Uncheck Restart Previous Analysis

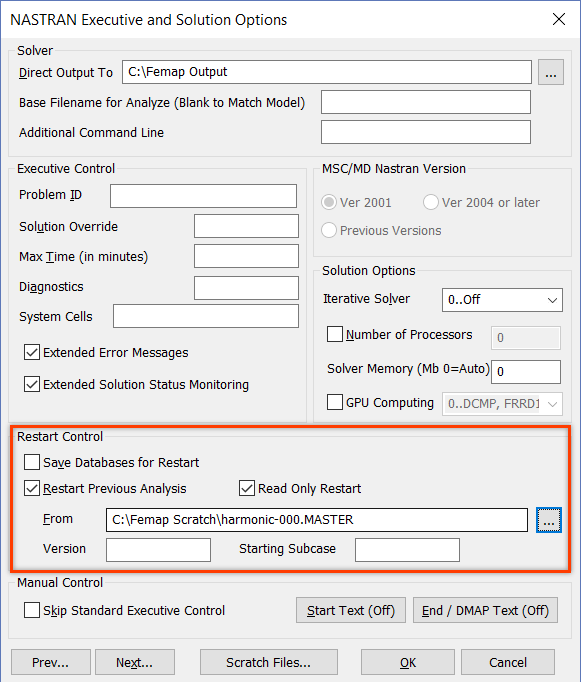32,488
